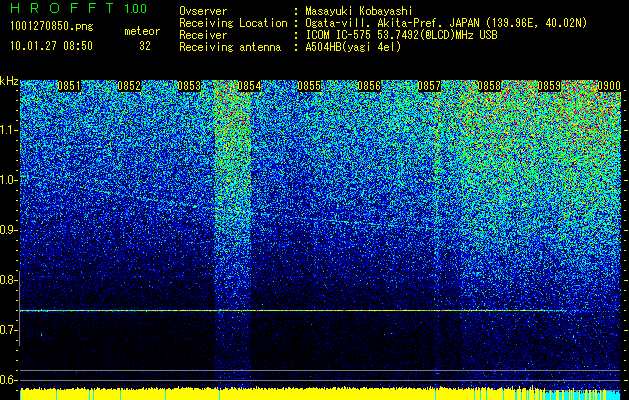Click the 0859 time marker
Screen dimensions: 629x400
tap(549, 86)
